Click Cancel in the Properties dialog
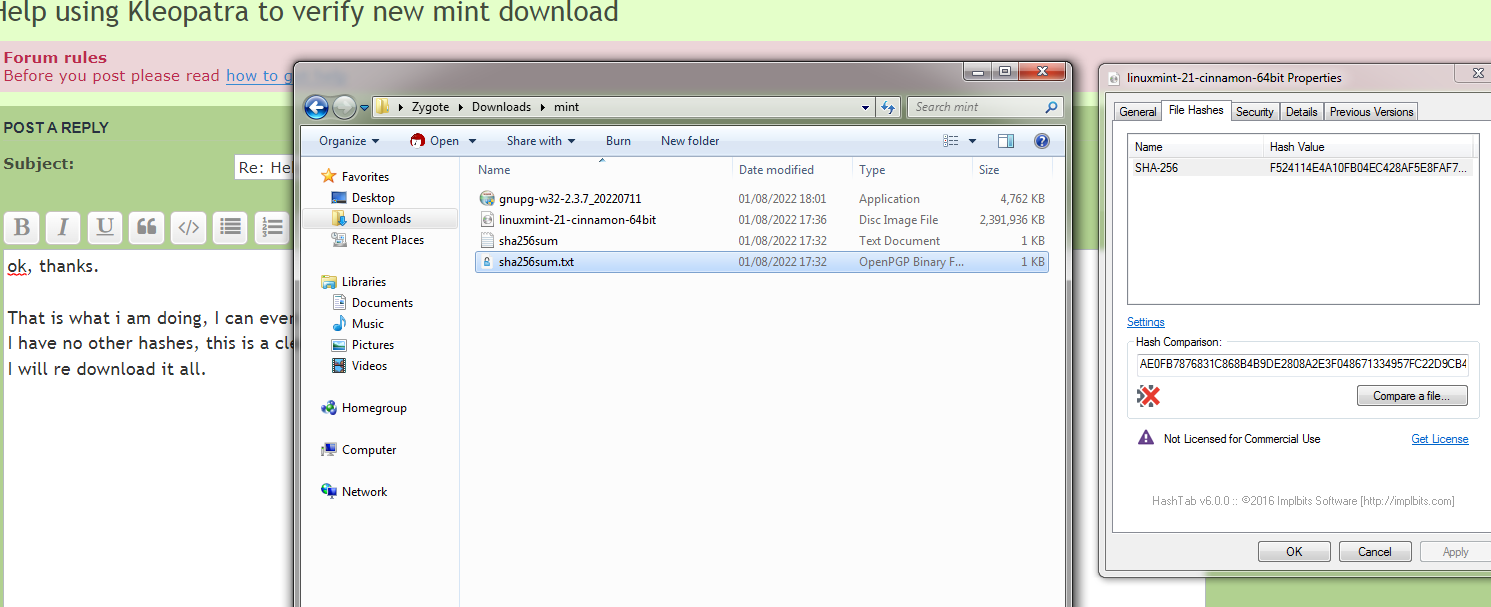1491x607 pixels. 1374,552
